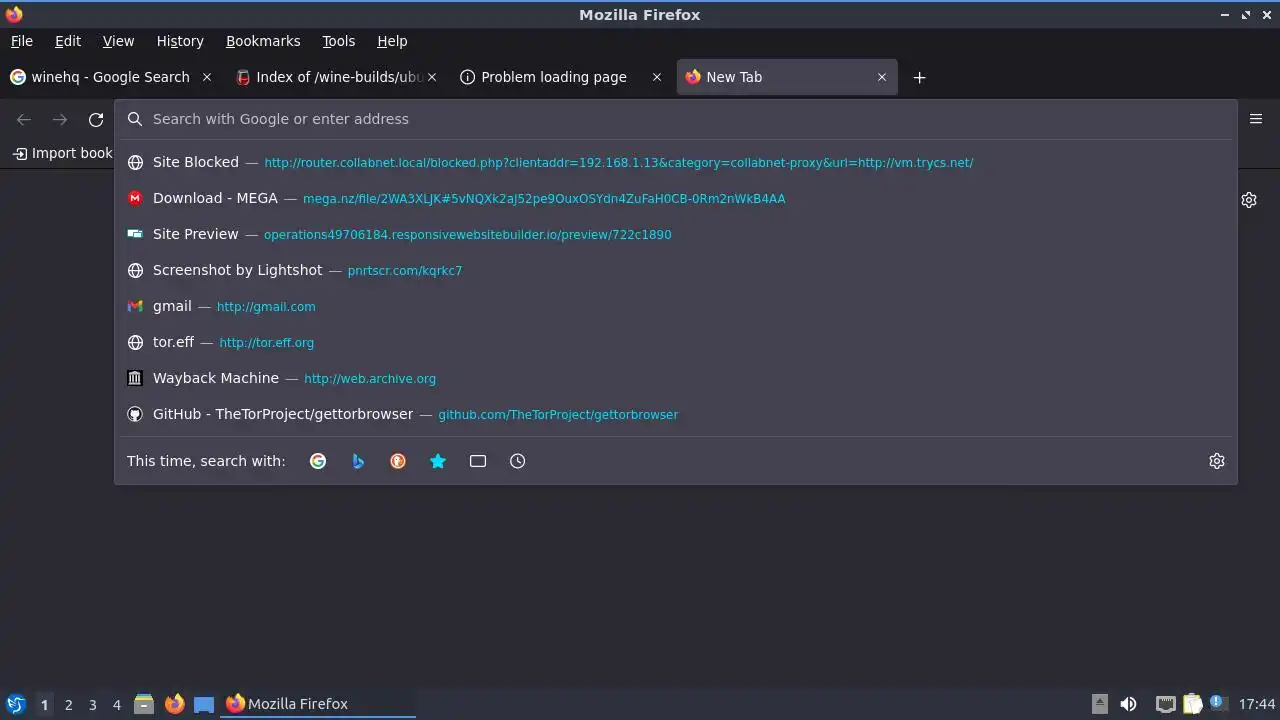Viewport: 1280px width, 720px height.
Task: Click the show desktop taskbar icon
Action: [204, 704]
